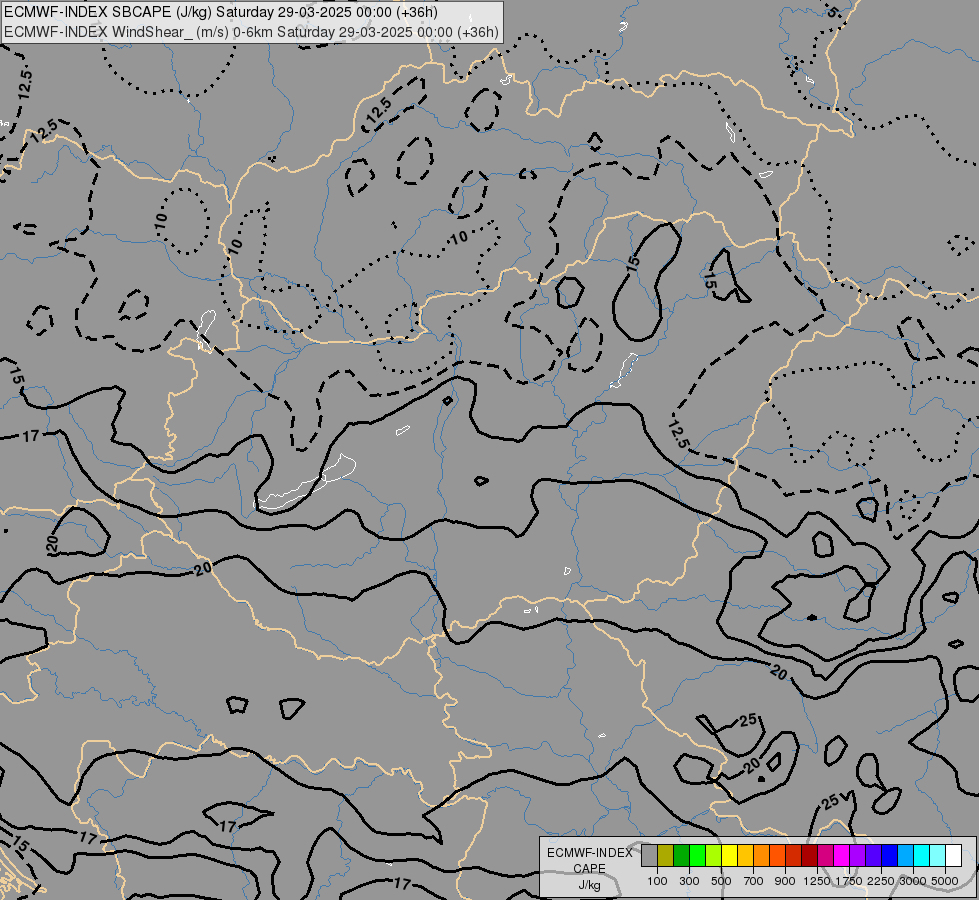Pick the pure yellow legend swatch
Screen dimensions: 979x900
click(x=729, y=855)
